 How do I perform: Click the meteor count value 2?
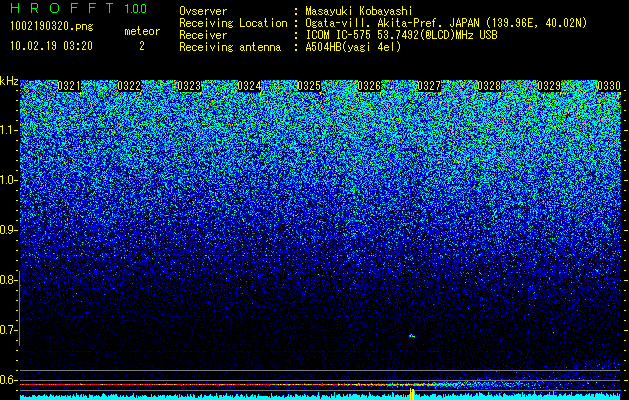(142, 46)
